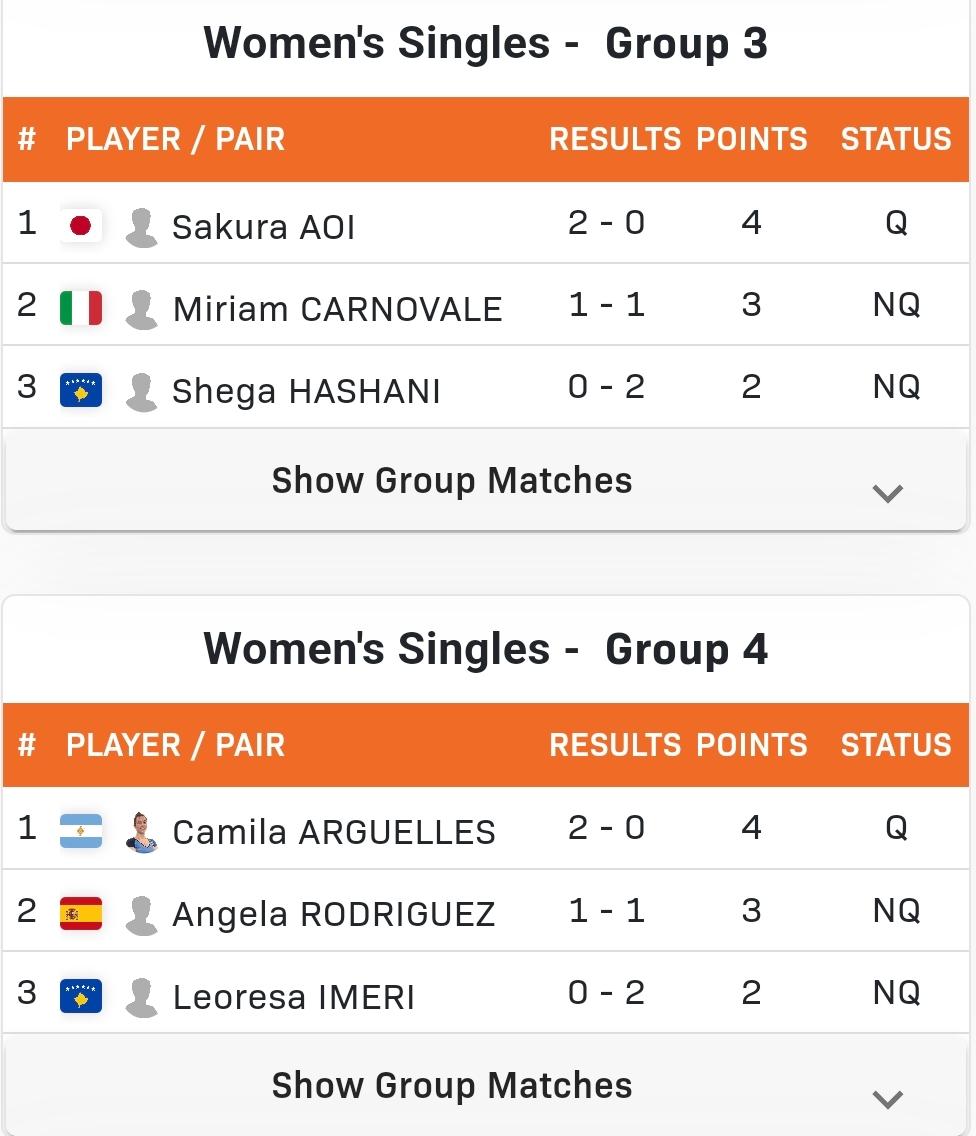Image resolution: width=976 pixels, height=1136 pixels.
Task: Open Sakura AOI player name link
Action: pyautogui.click(x=263, y=227)
